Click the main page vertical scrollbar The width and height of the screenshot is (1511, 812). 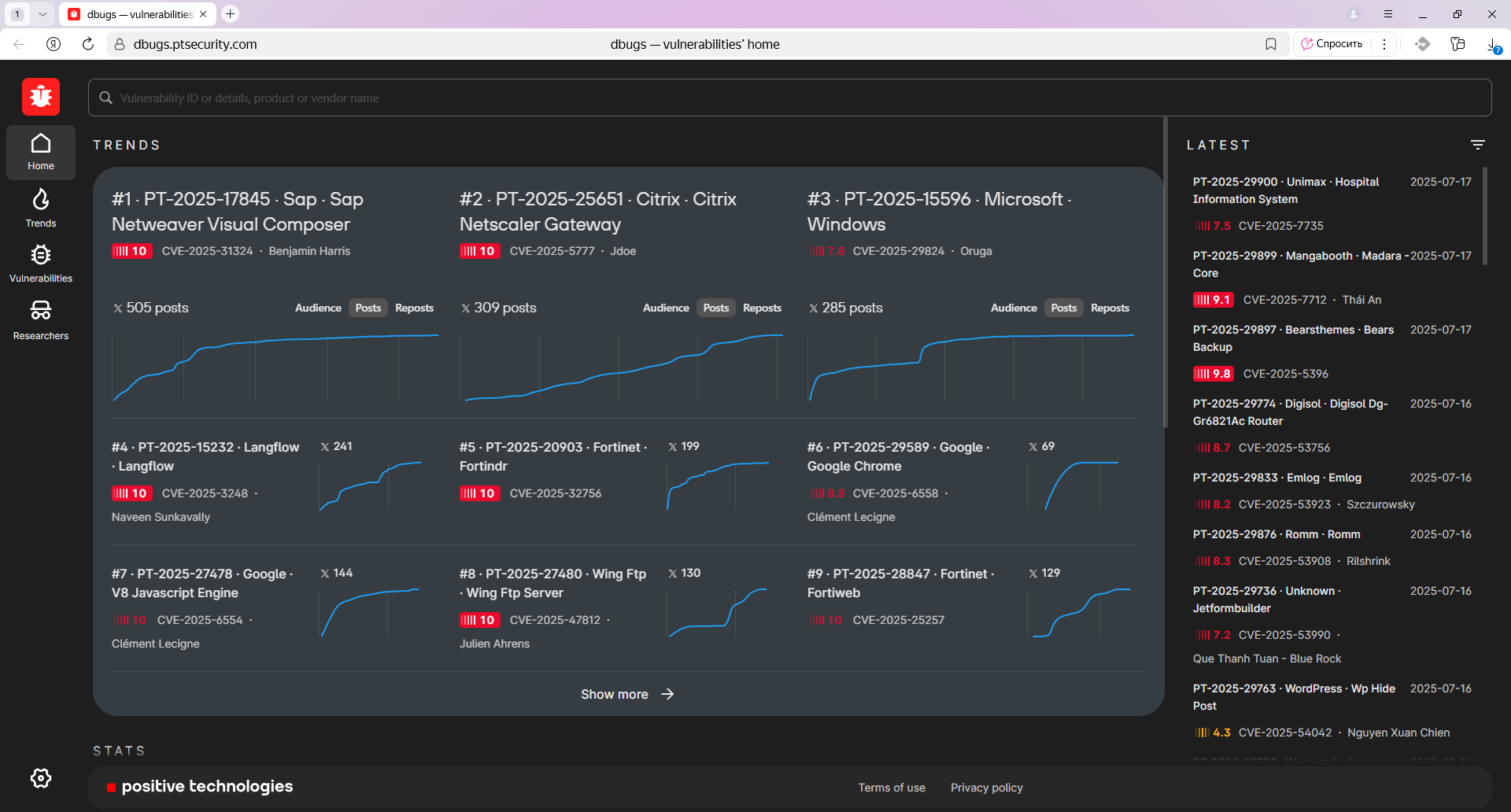tap(1166, 272)
